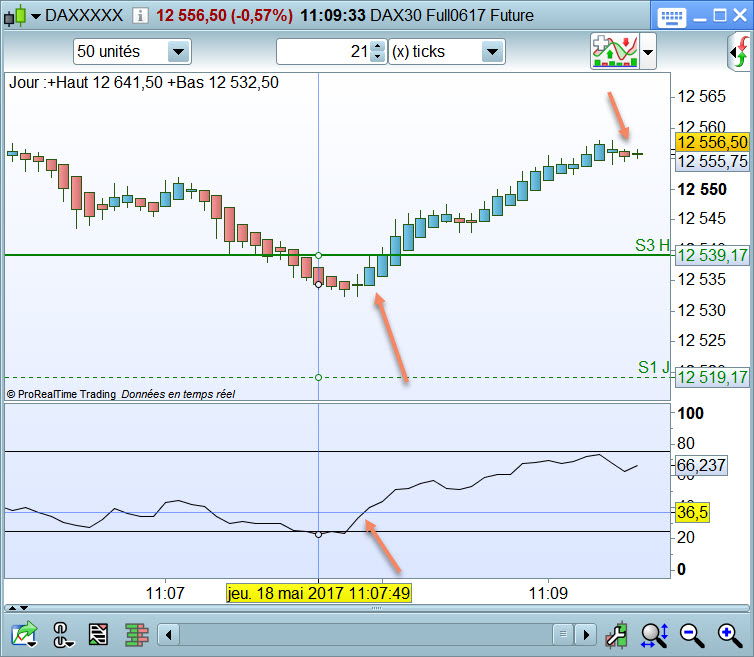The width and height of the screenshot is (754, 657).
Task: Click the add indicator chart icon
Action: tap(615, 51)
